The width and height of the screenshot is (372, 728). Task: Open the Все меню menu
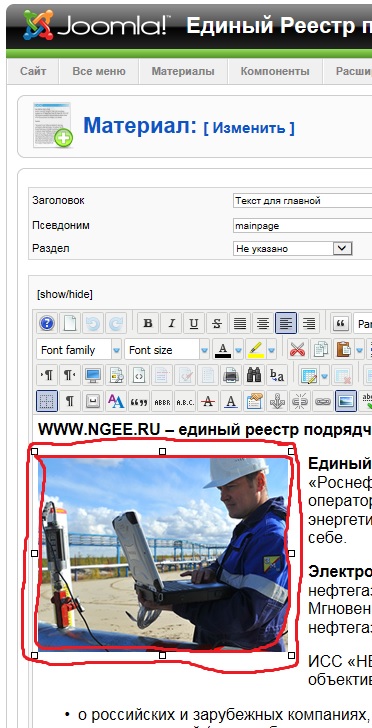pyautogui.click(x=99, y=72)
